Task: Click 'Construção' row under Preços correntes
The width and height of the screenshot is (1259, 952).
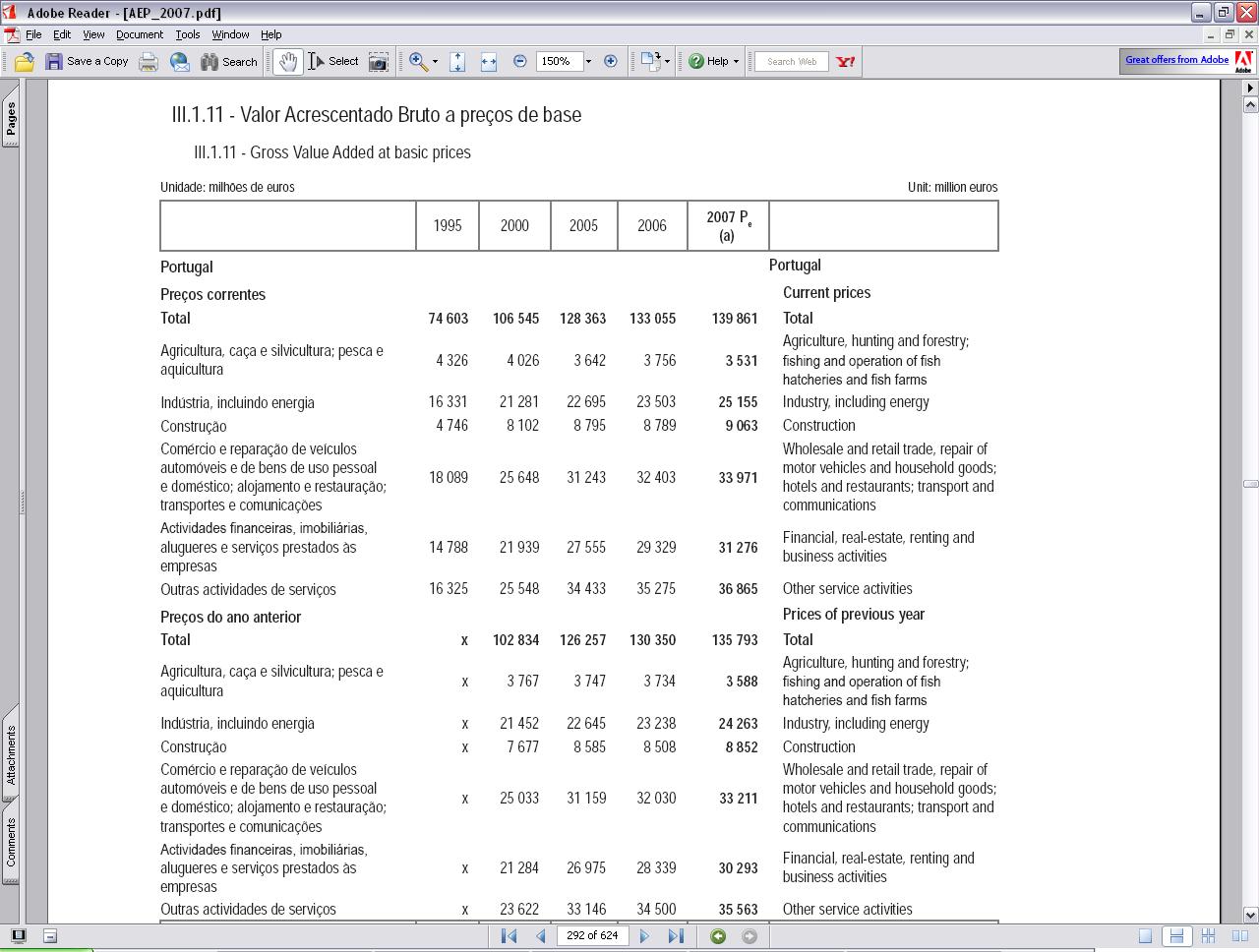Action: [194, 427]
